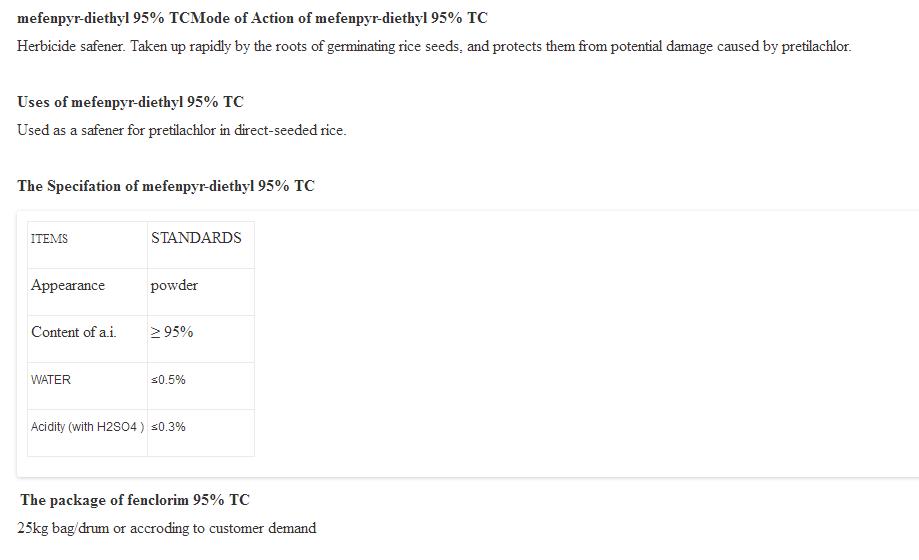Click the 'Acidity (with H2SO4)' cell
The height and width of the screenshot is (560, 919).
(87, 427)
